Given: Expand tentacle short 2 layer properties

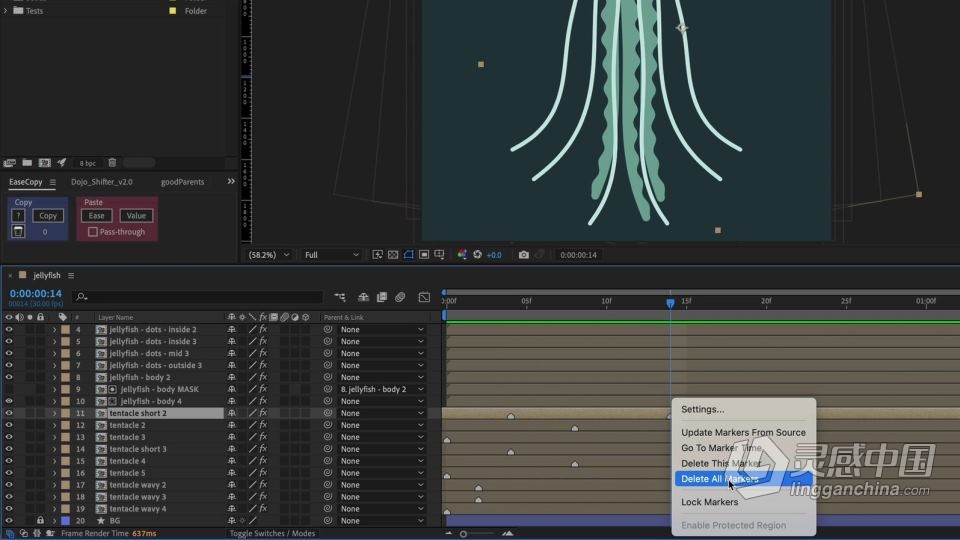Looking at the screenshot, I should (54, 413).
